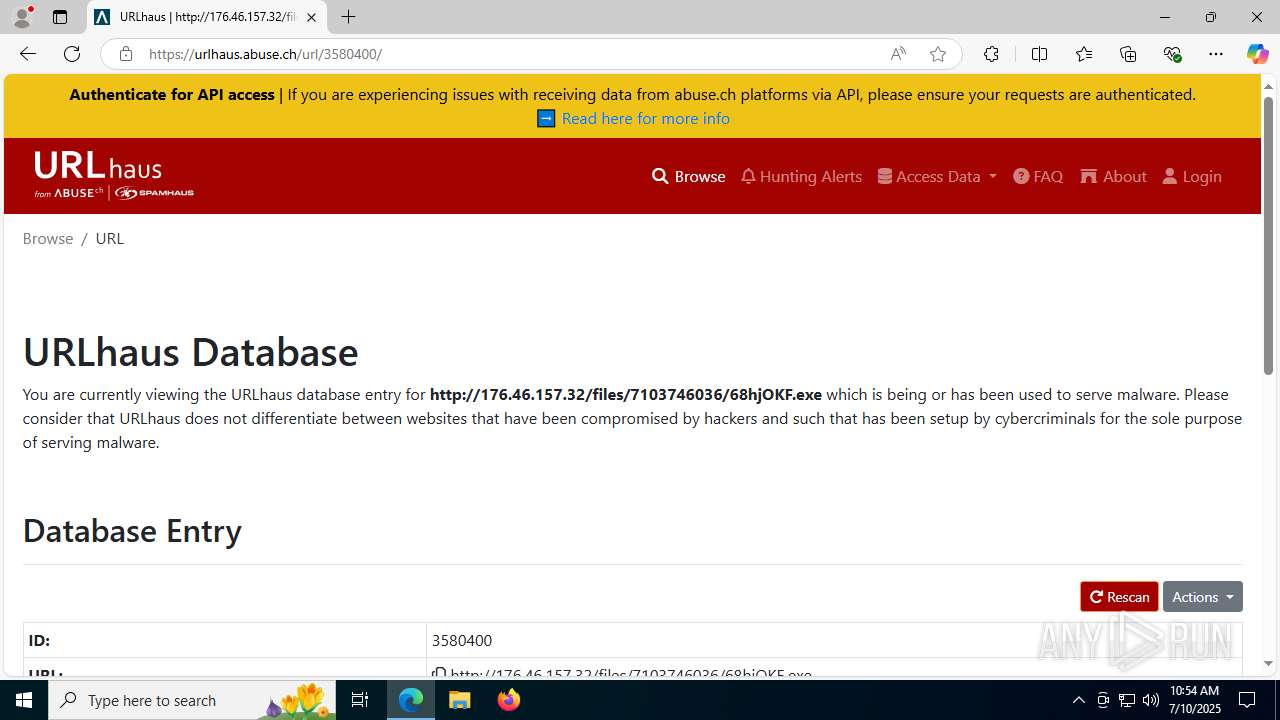
Task: Open Microsoft Edge from the taskbar
Action: 411,700
